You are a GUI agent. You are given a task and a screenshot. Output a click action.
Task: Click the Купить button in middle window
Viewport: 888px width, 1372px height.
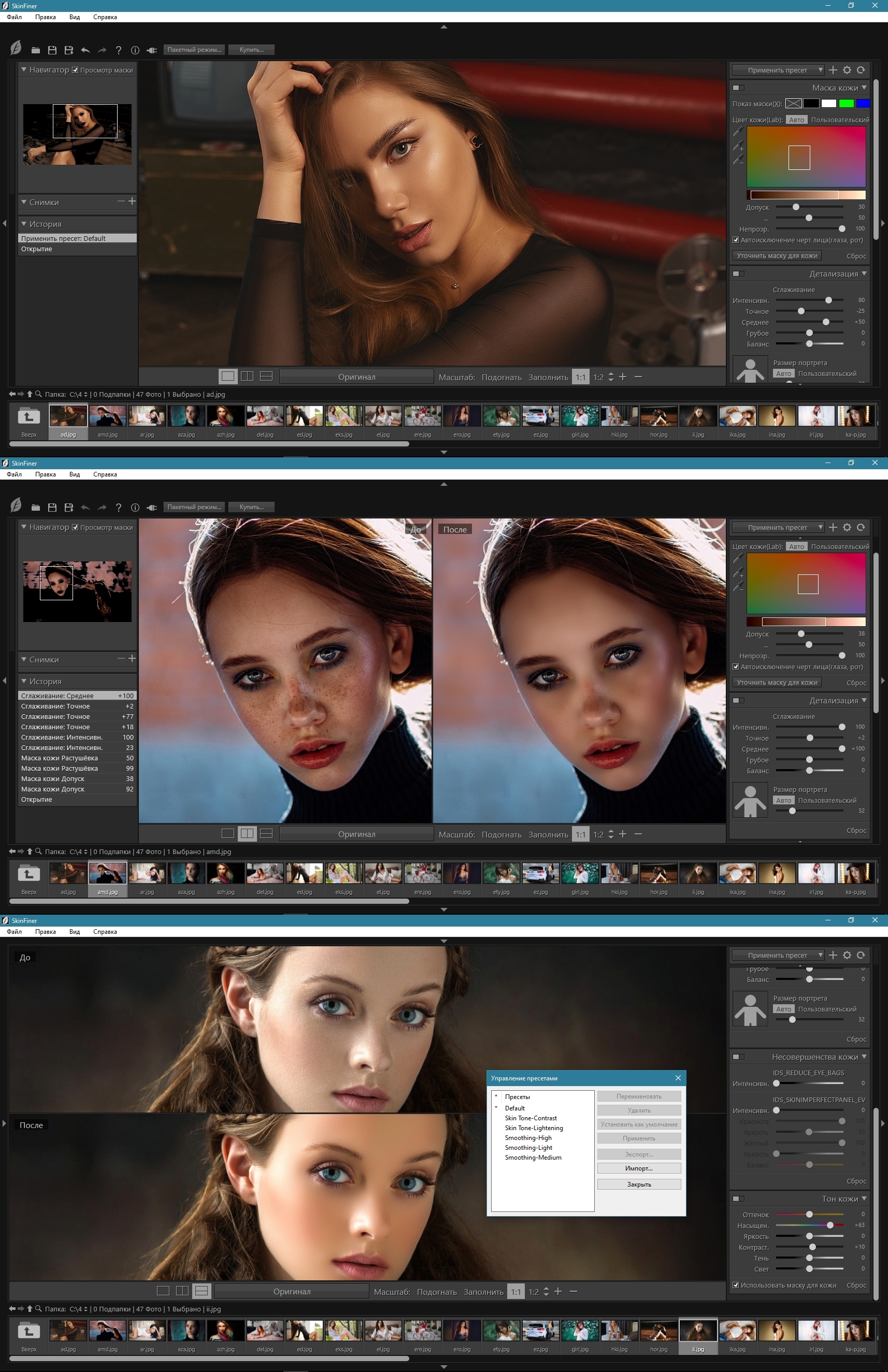[251, 507]
